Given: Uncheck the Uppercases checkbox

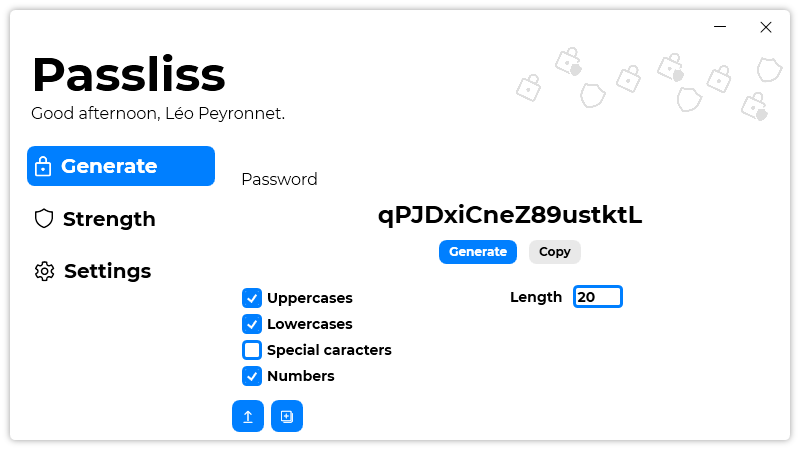Looking at the screenshot, I should pos(252,298).
